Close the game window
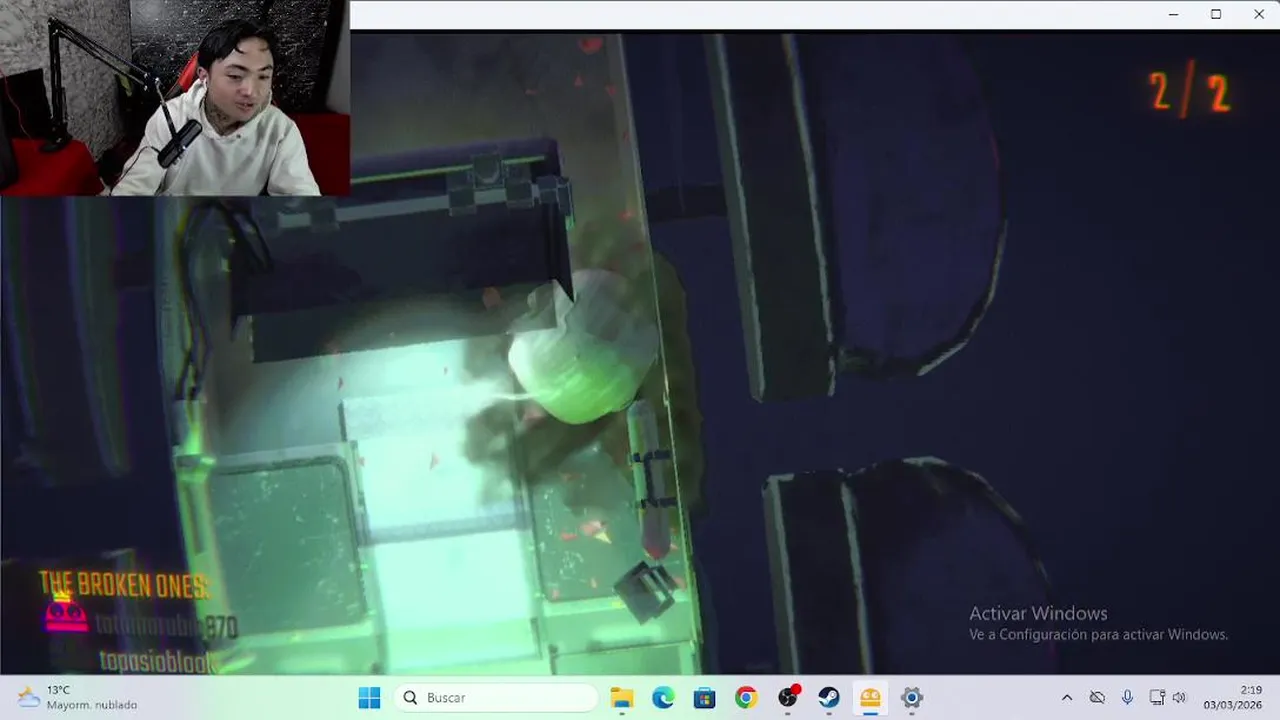Screen dimensions: 1280x720 [1259, 14]
